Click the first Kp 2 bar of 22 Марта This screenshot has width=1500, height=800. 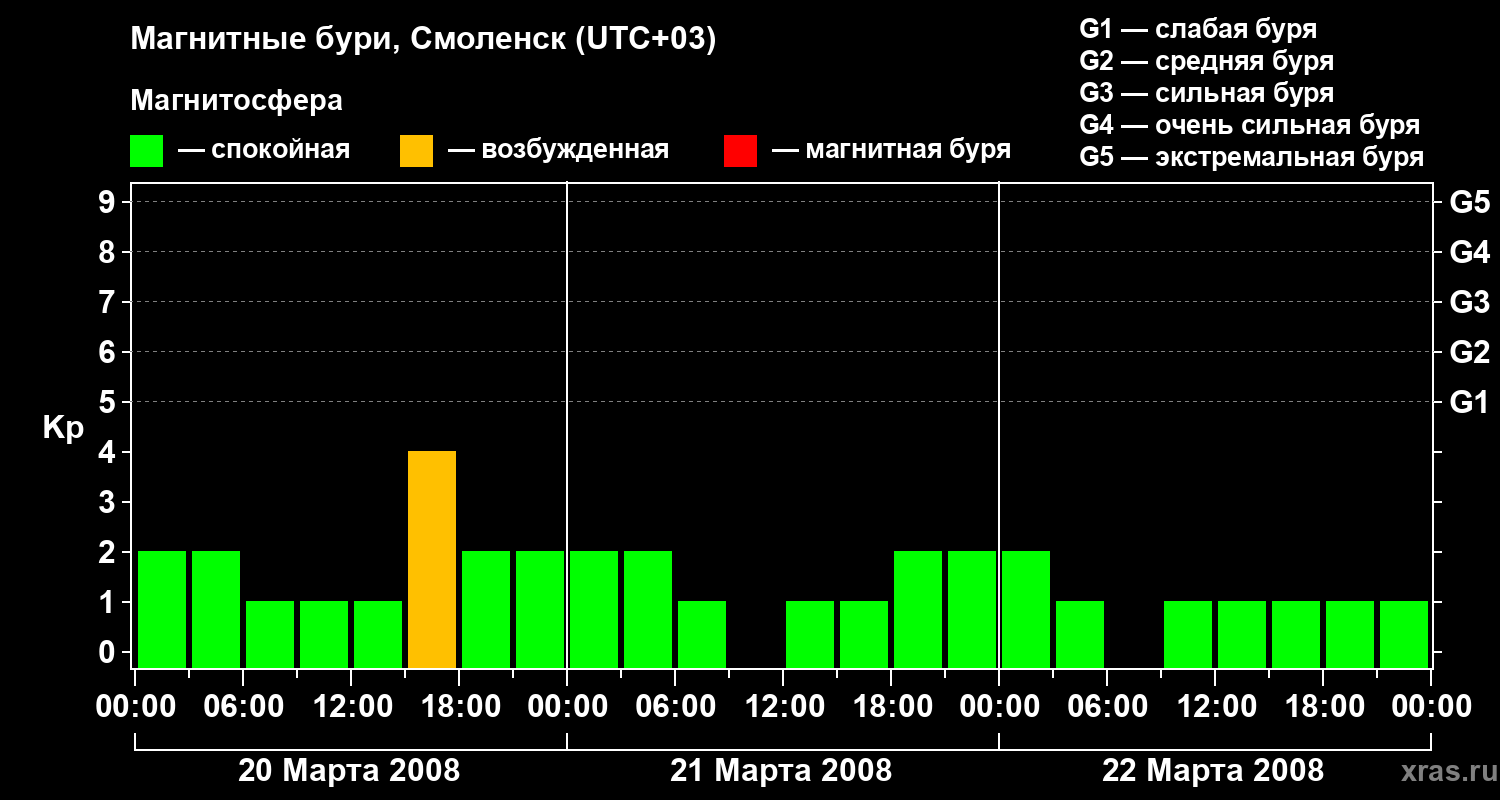tap(1026, 609)
